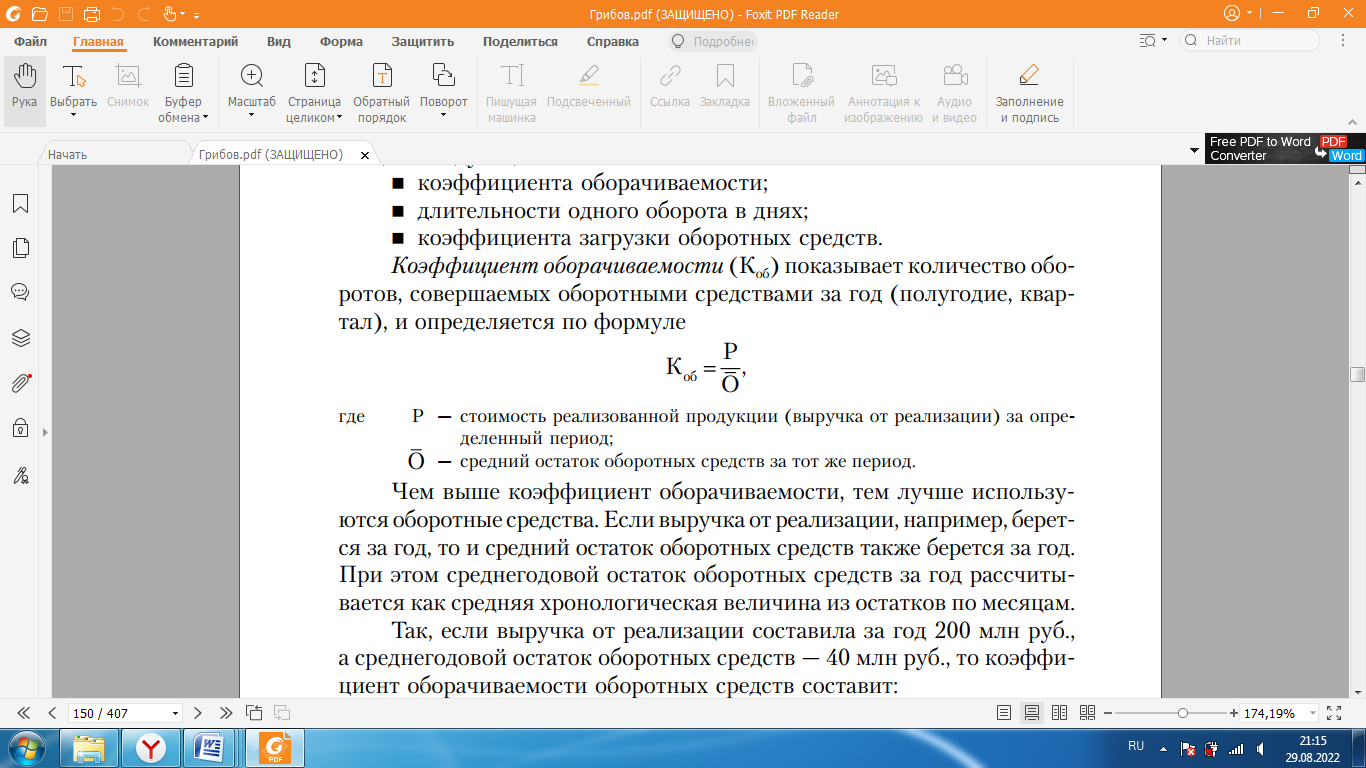Click the user account icon in title bar
This screenshot has height=768, width=1366.
(1232, 14)
